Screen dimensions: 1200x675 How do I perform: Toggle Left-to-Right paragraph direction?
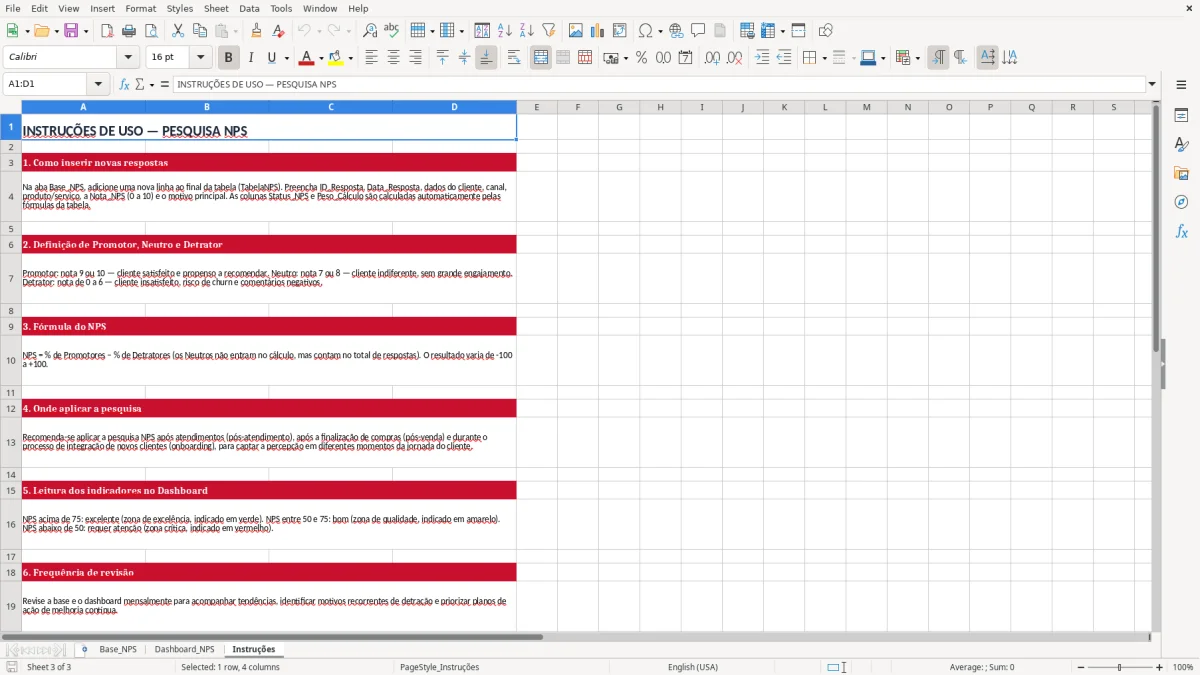tap(938, 58)
